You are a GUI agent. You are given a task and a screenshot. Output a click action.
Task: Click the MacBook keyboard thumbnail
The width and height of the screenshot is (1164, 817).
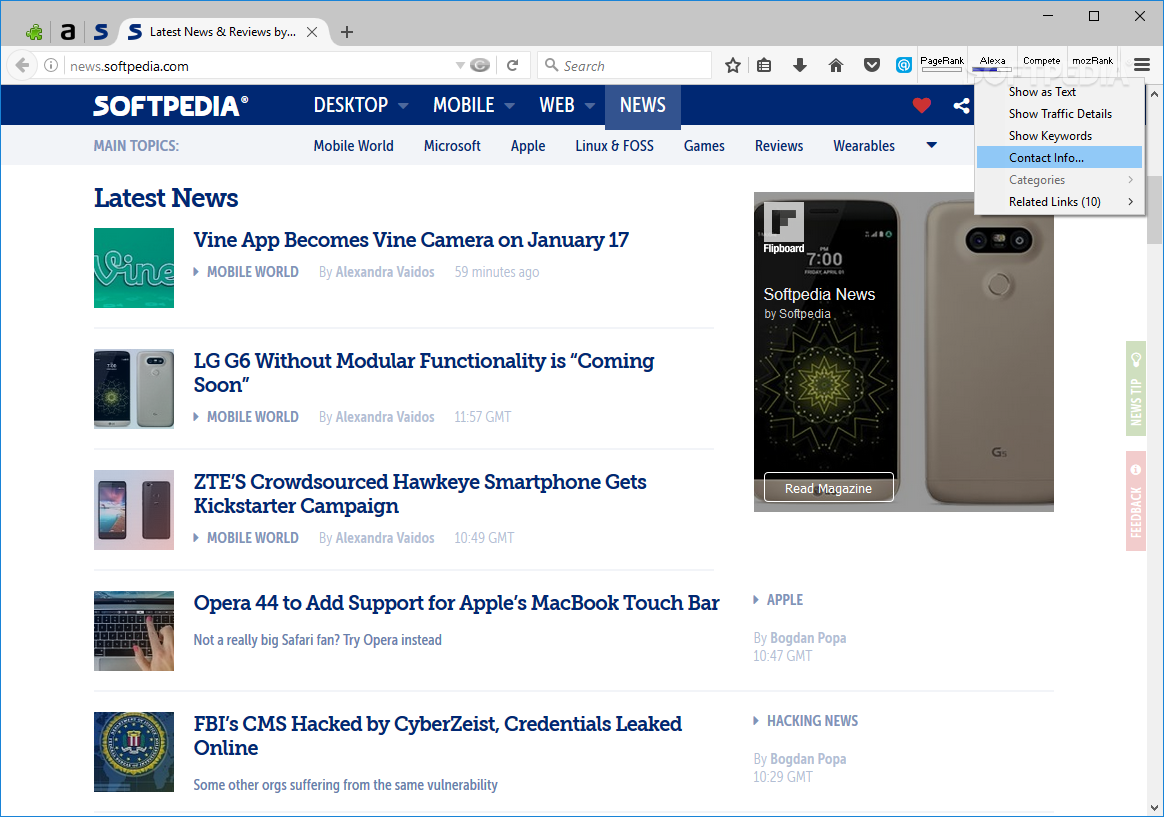(x=134, y=631)
